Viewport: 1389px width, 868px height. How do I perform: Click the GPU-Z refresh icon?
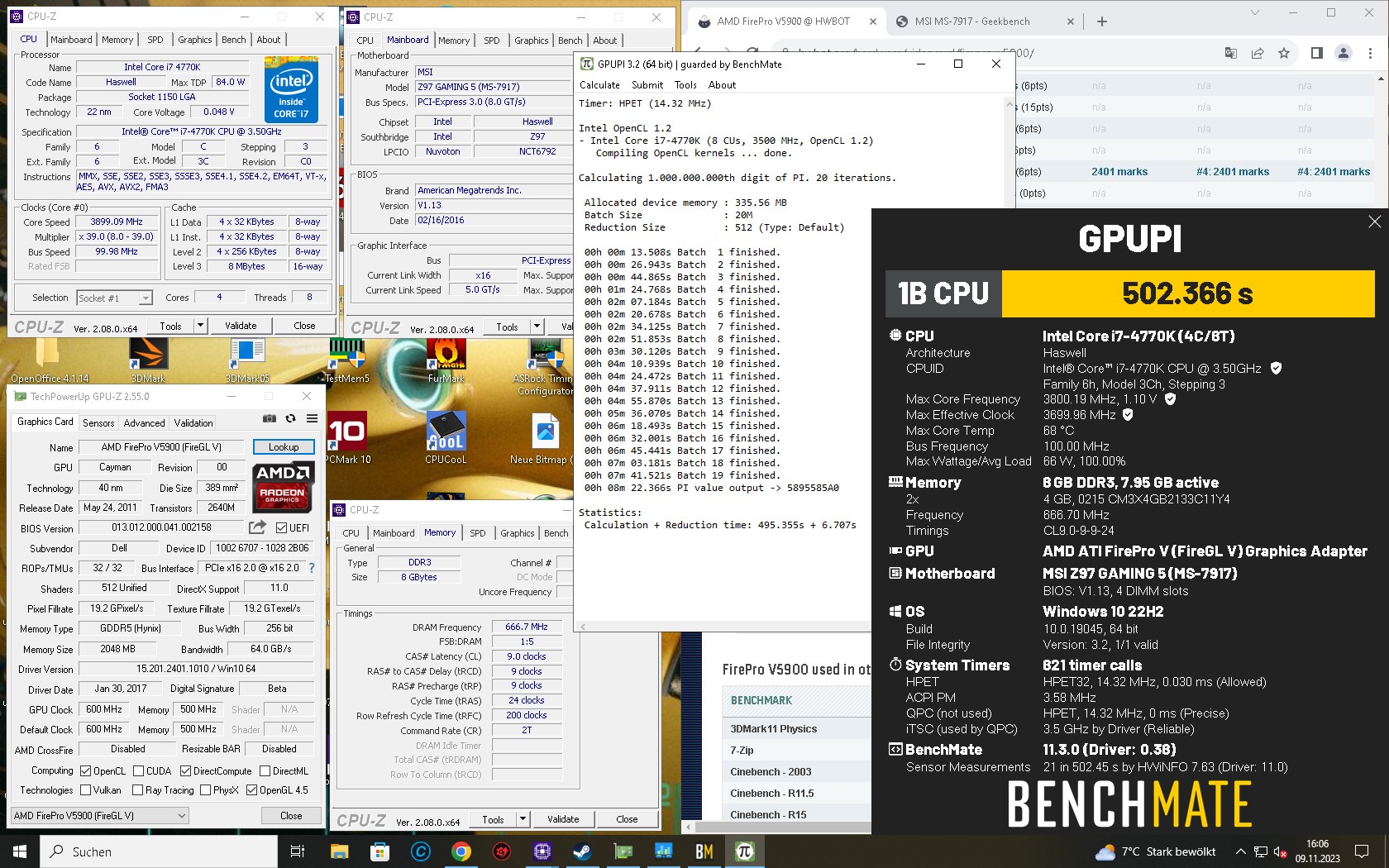(290, 419)
